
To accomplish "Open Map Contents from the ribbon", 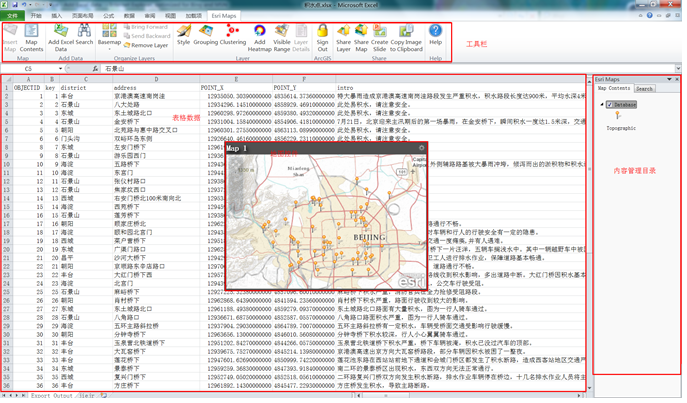I will (x=31, y=38).
